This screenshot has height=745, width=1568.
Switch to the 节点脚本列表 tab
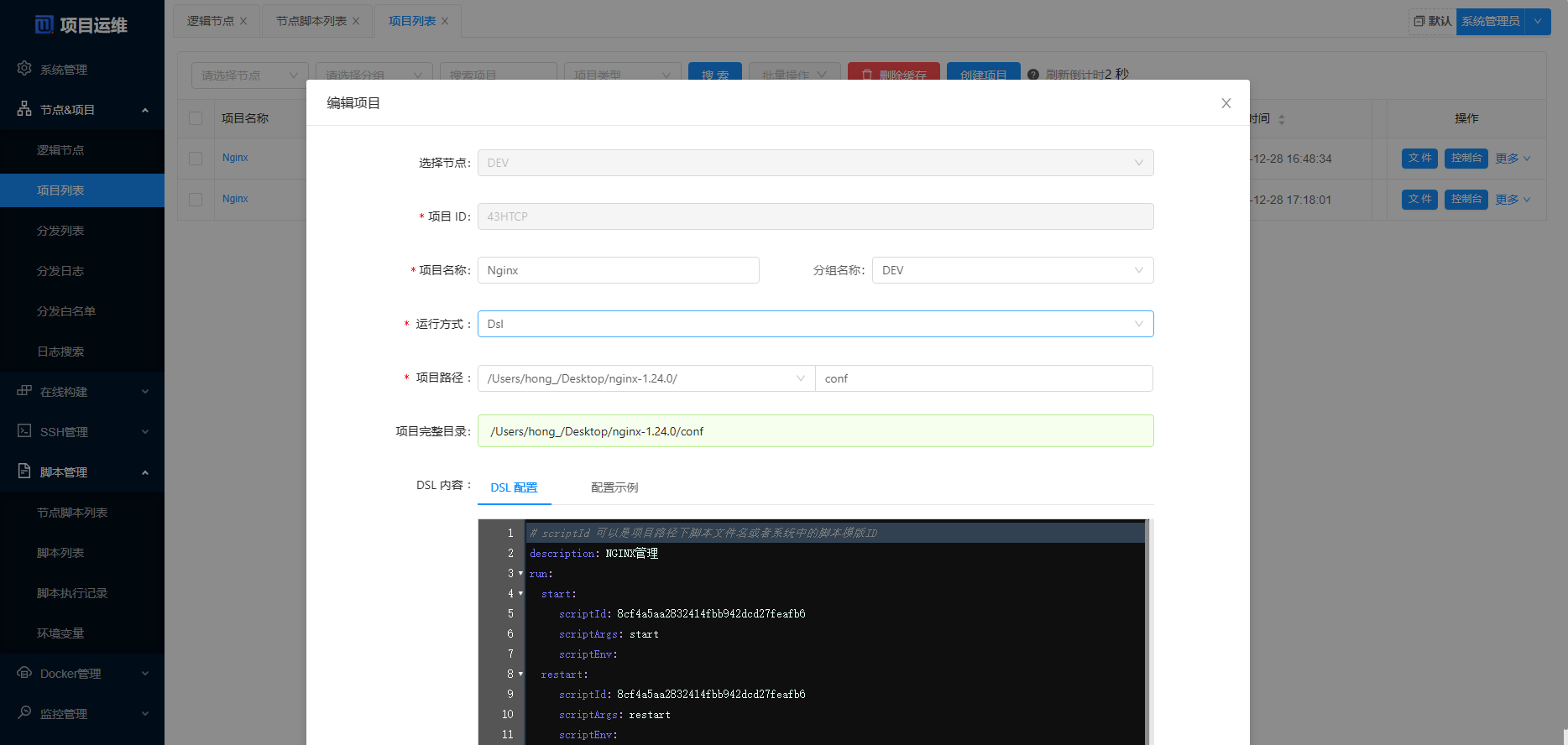pyautogui.click(x=311, y=21)
